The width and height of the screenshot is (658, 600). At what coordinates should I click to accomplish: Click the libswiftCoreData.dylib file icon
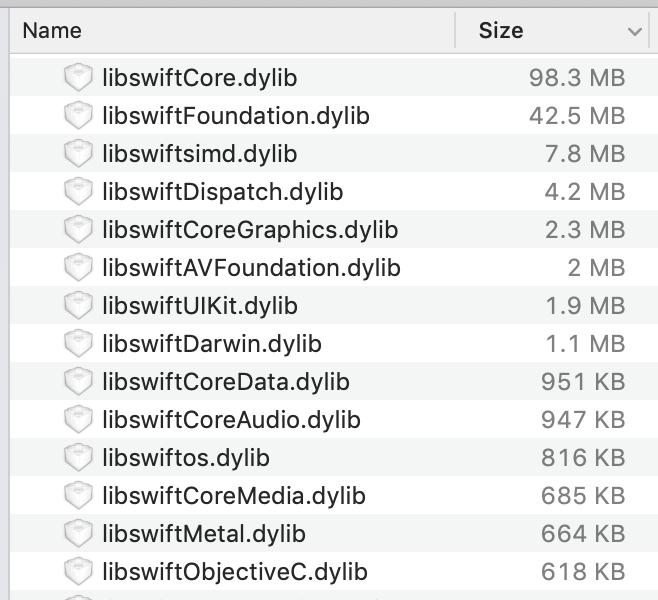(x=78, y=381)
